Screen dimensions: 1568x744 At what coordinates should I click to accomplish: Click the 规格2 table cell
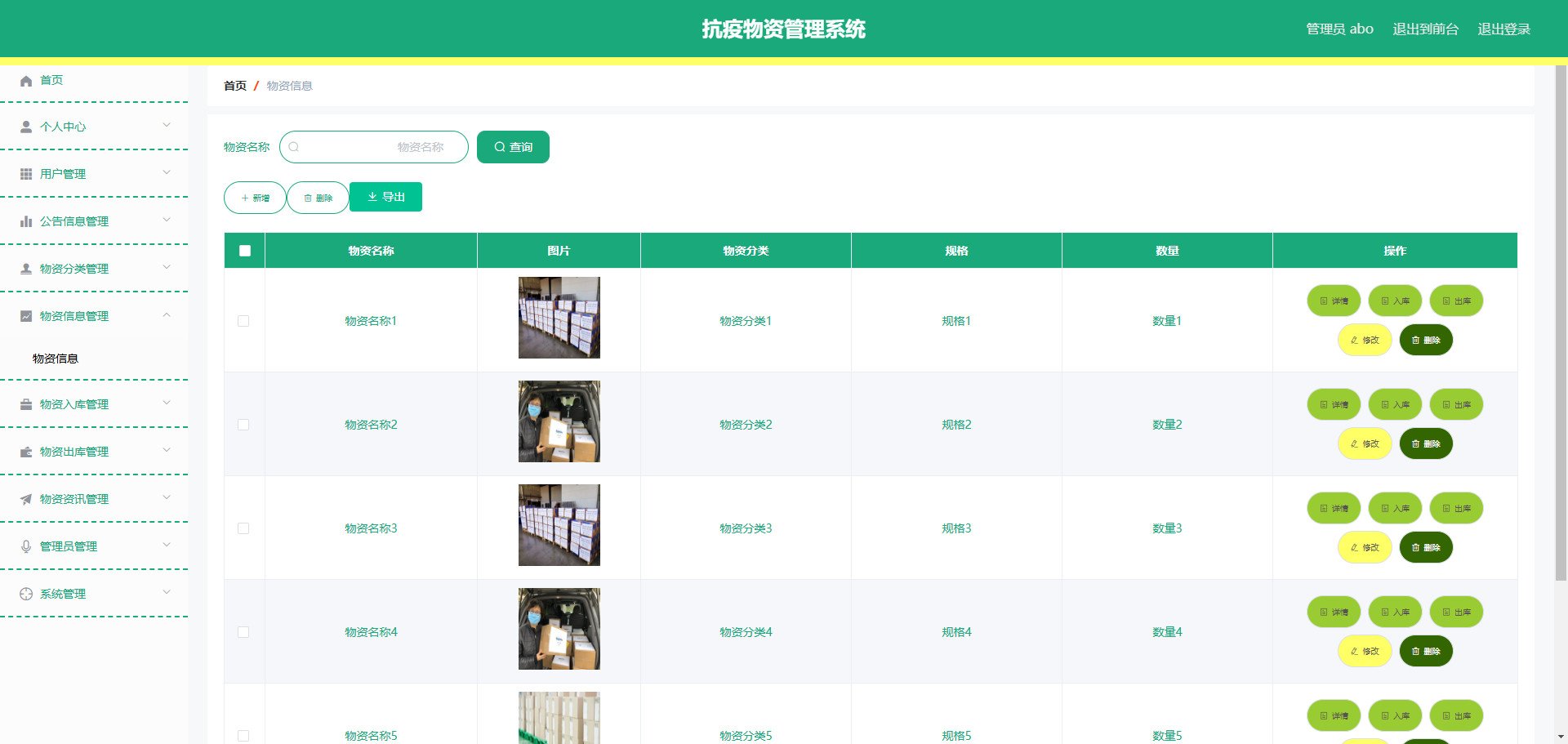[956, 425]
